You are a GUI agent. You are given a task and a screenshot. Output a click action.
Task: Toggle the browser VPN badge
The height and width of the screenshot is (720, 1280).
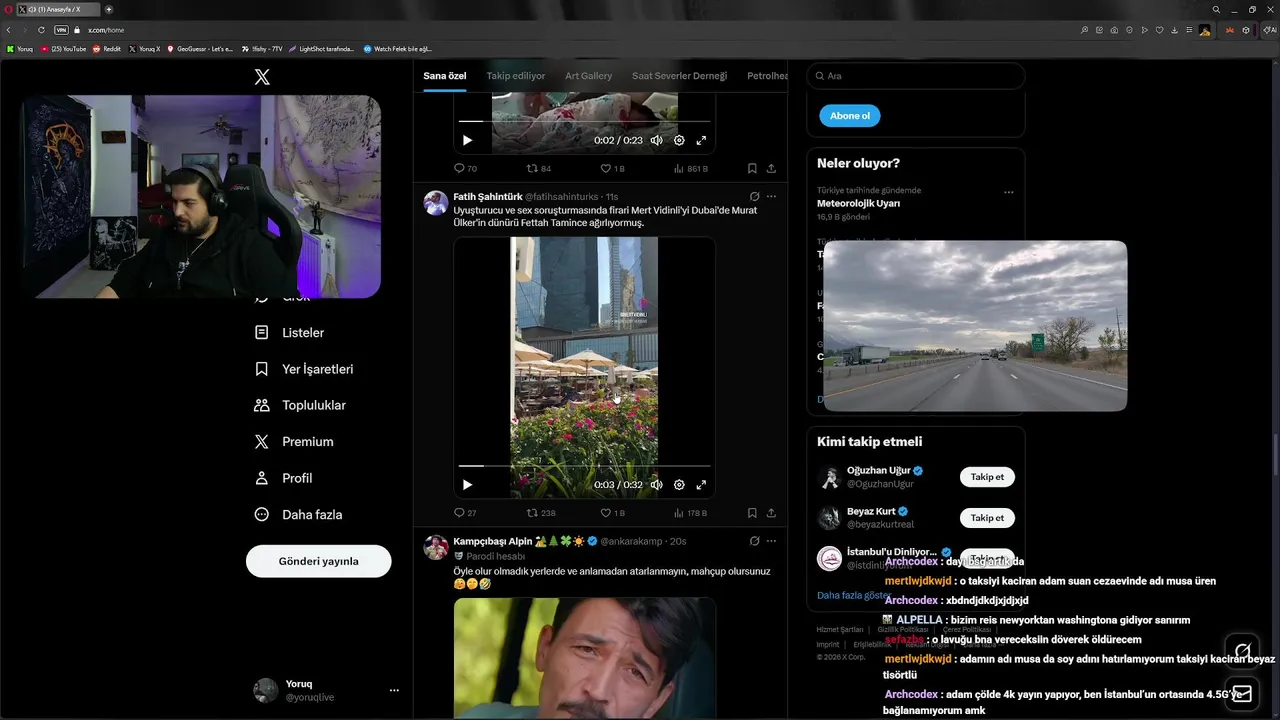[61, 30]
